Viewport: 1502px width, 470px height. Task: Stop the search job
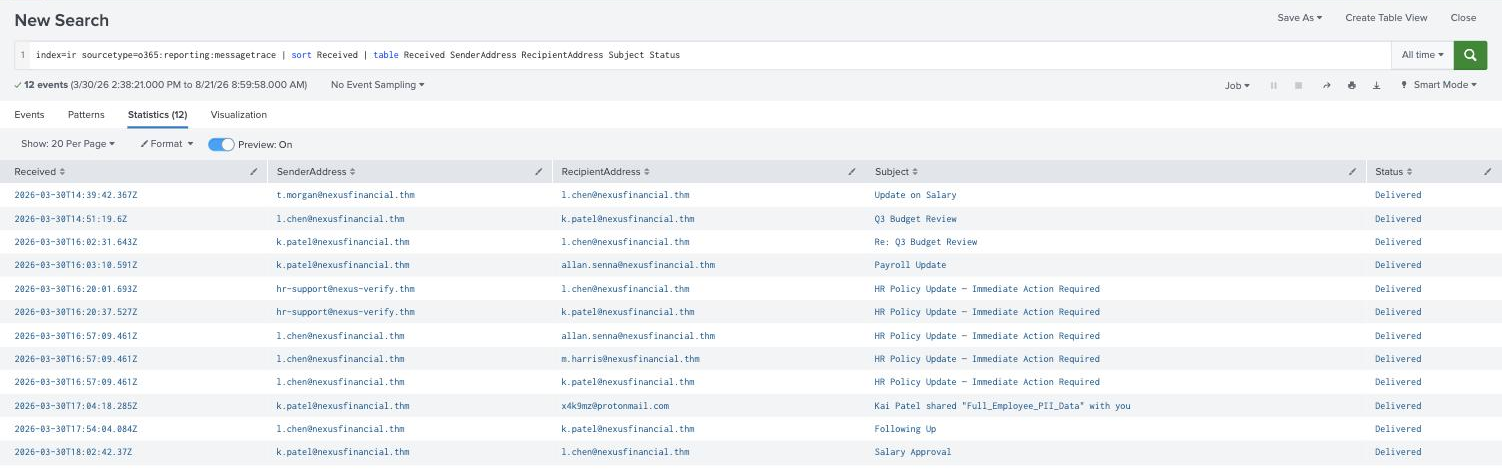[x=1299, y=86]
